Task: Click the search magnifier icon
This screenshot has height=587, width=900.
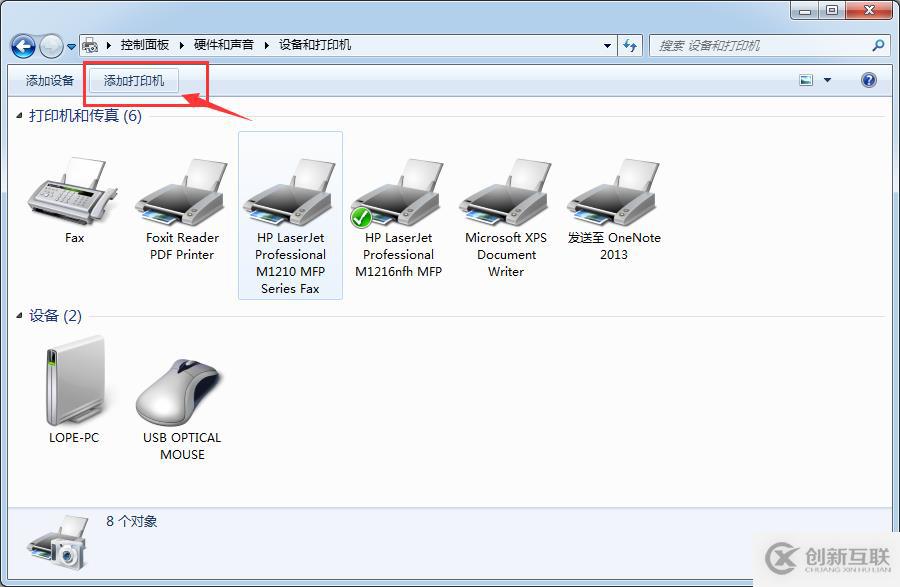Action: [878, 45]
